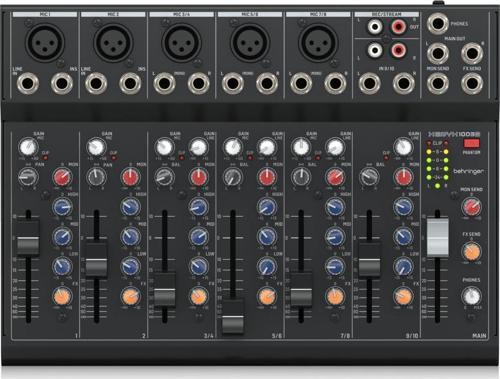Click the MAIN OUT right jack
Image resolution: width=500 pixels, height=379 pixels.
point(472,53)
